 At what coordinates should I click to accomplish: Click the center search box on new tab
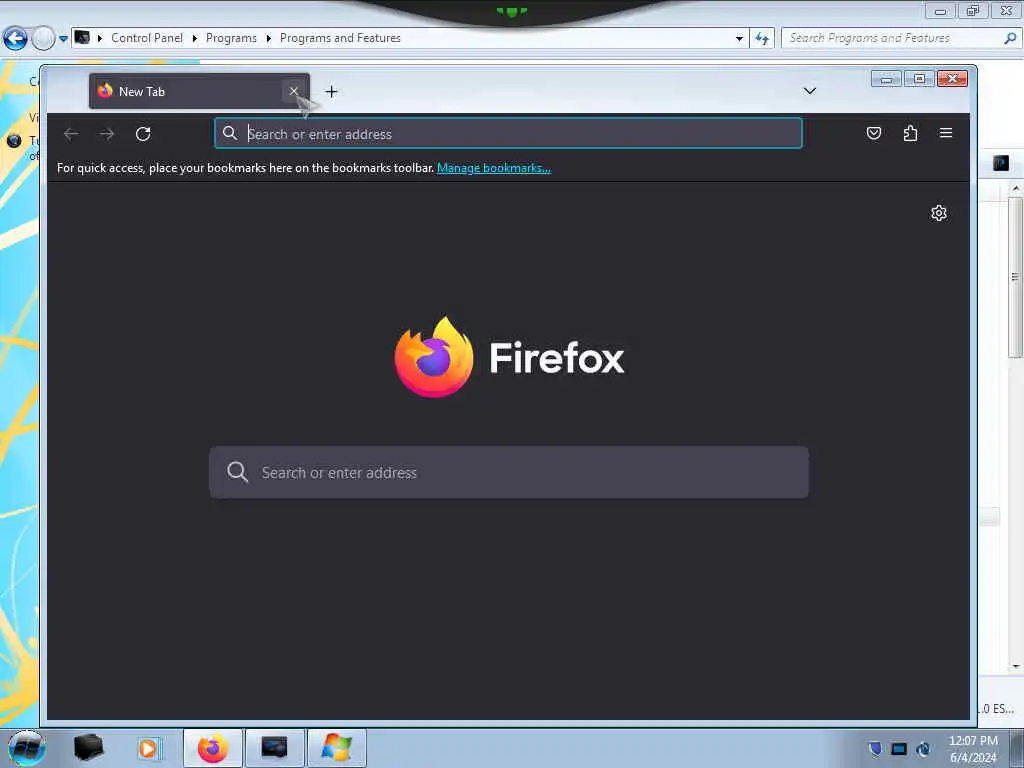pyautogui.click(x=509, y=472)
